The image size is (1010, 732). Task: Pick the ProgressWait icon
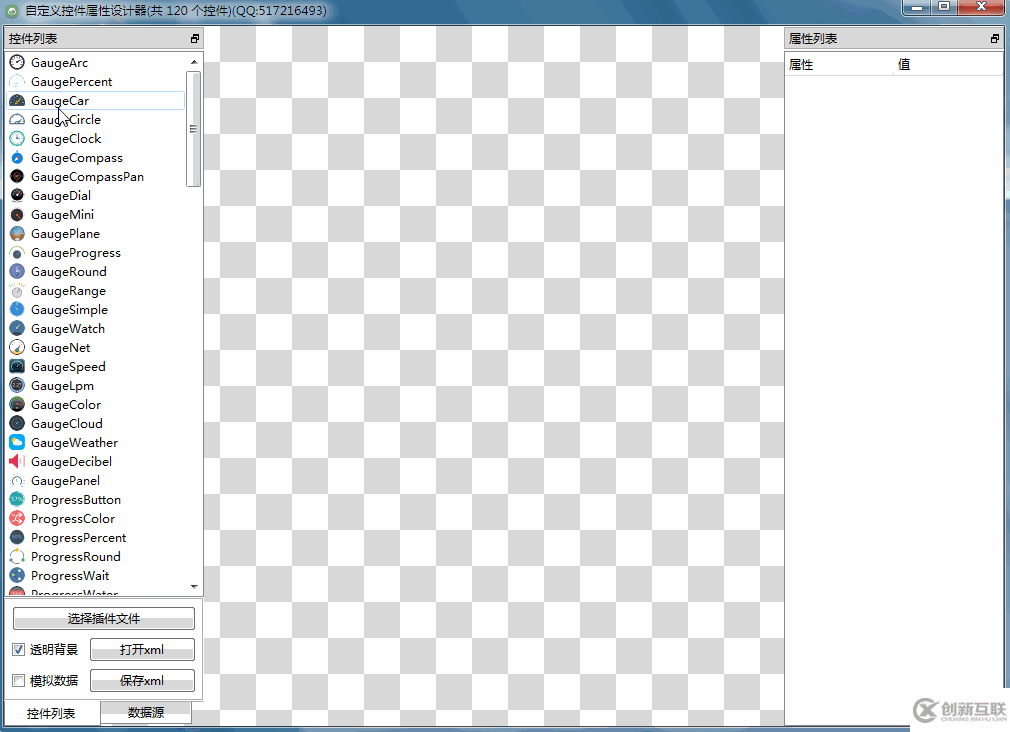17,576
